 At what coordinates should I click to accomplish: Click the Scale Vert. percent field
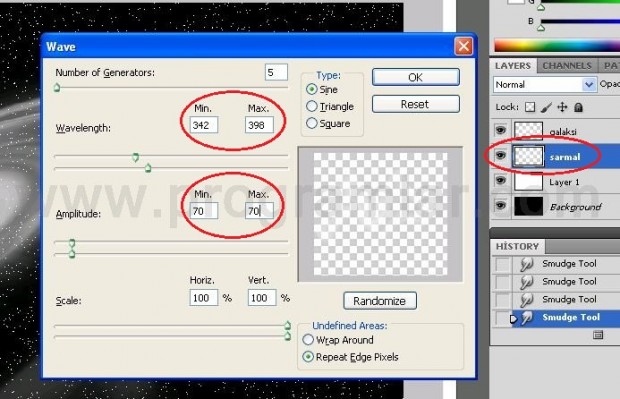pos(262,298)
